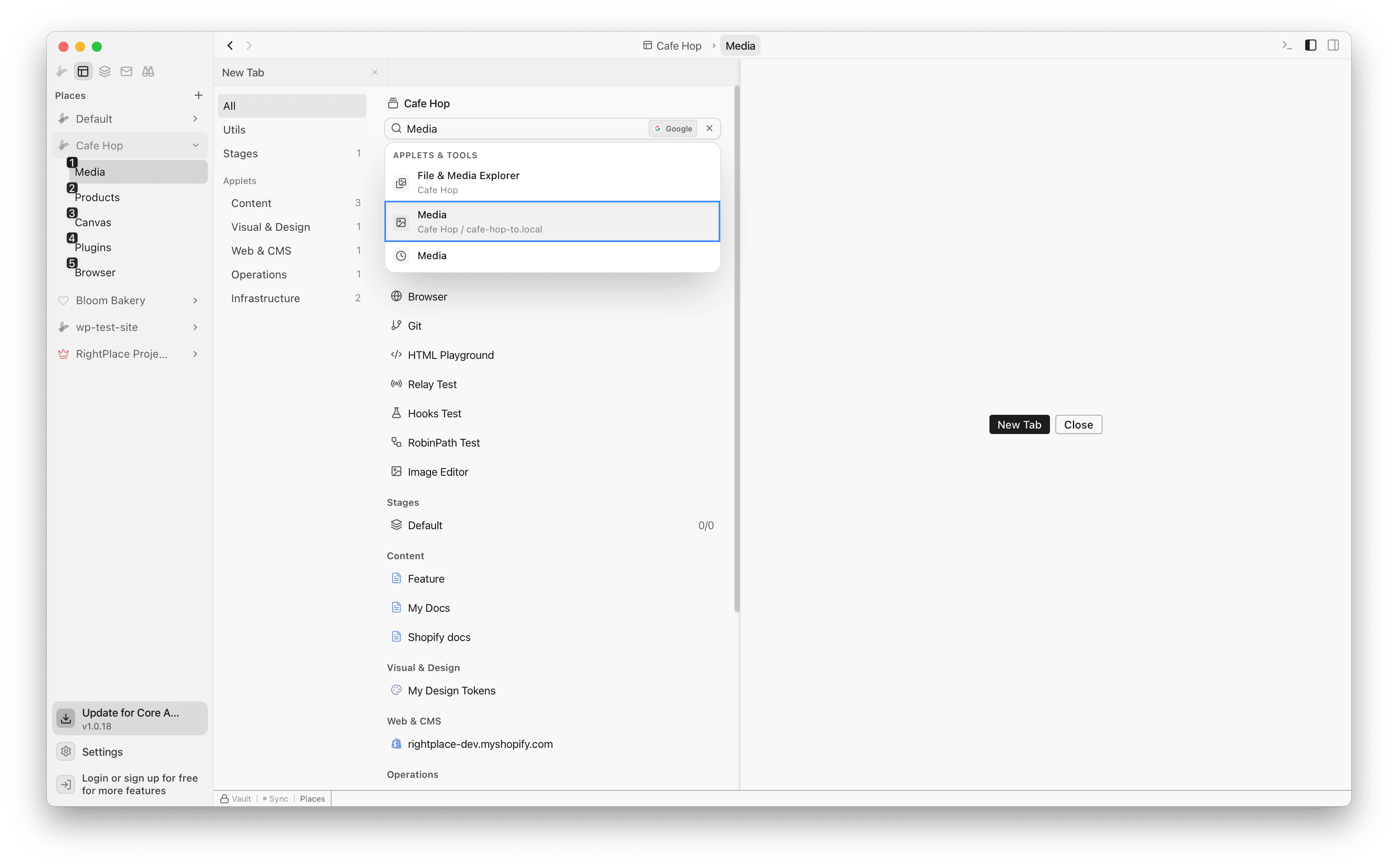This screenshot has width=1398, height=868.
Task: Open the Git tool
Action: [x=552, y=326]
